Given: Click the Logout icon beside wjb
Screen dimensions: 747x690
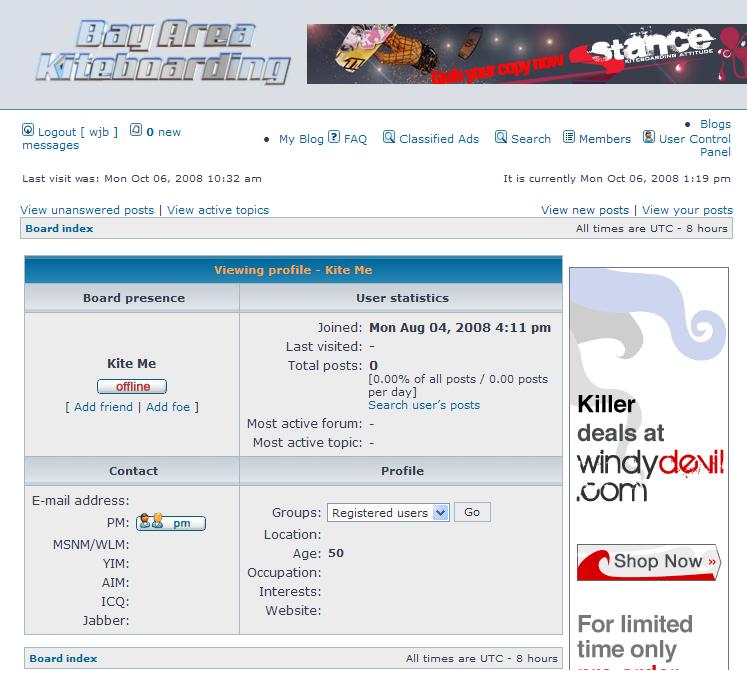Looking at the screenshot, I should 28,130.
